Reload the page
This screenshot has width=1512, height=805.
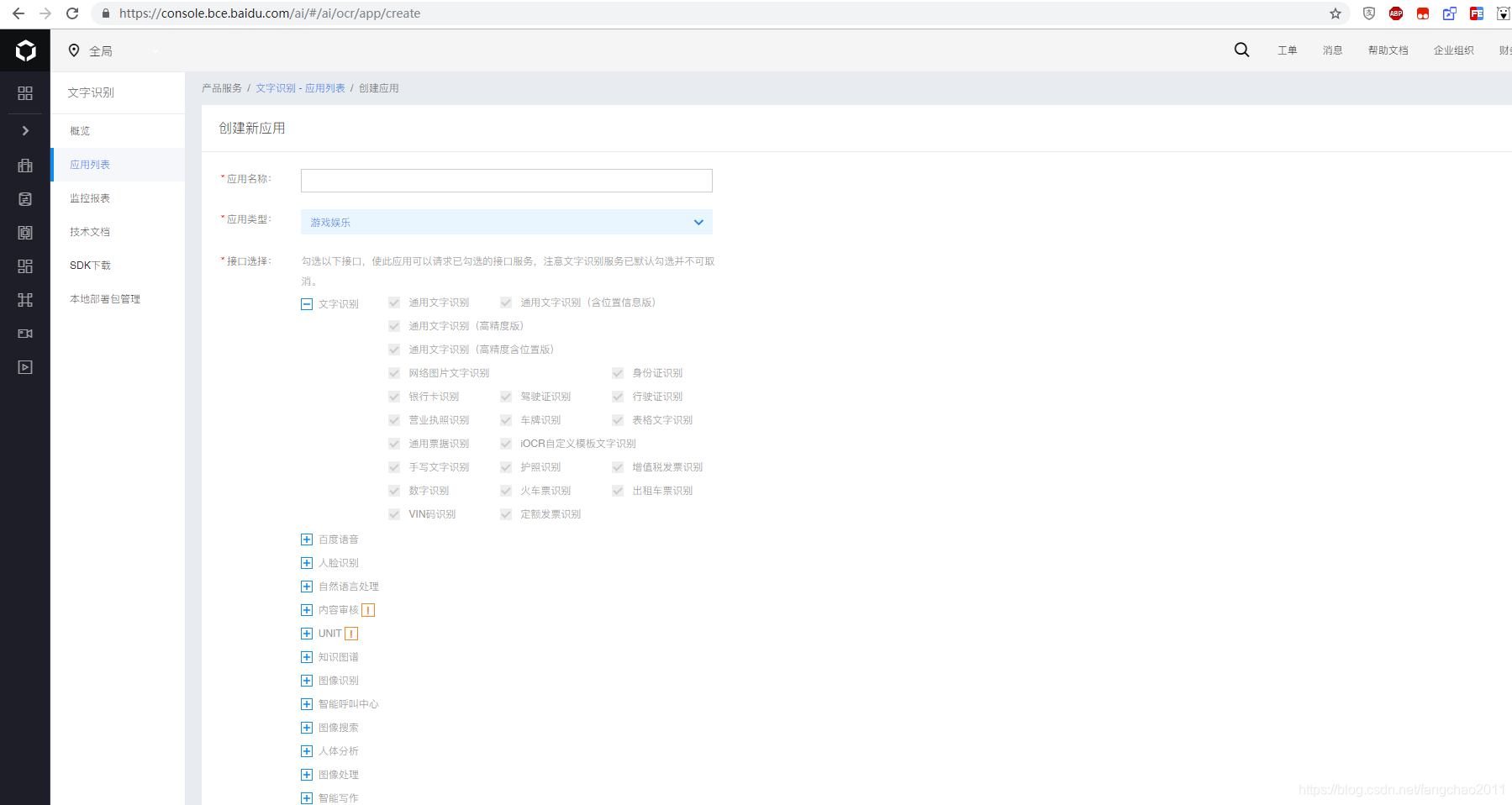tap(72, 13)
